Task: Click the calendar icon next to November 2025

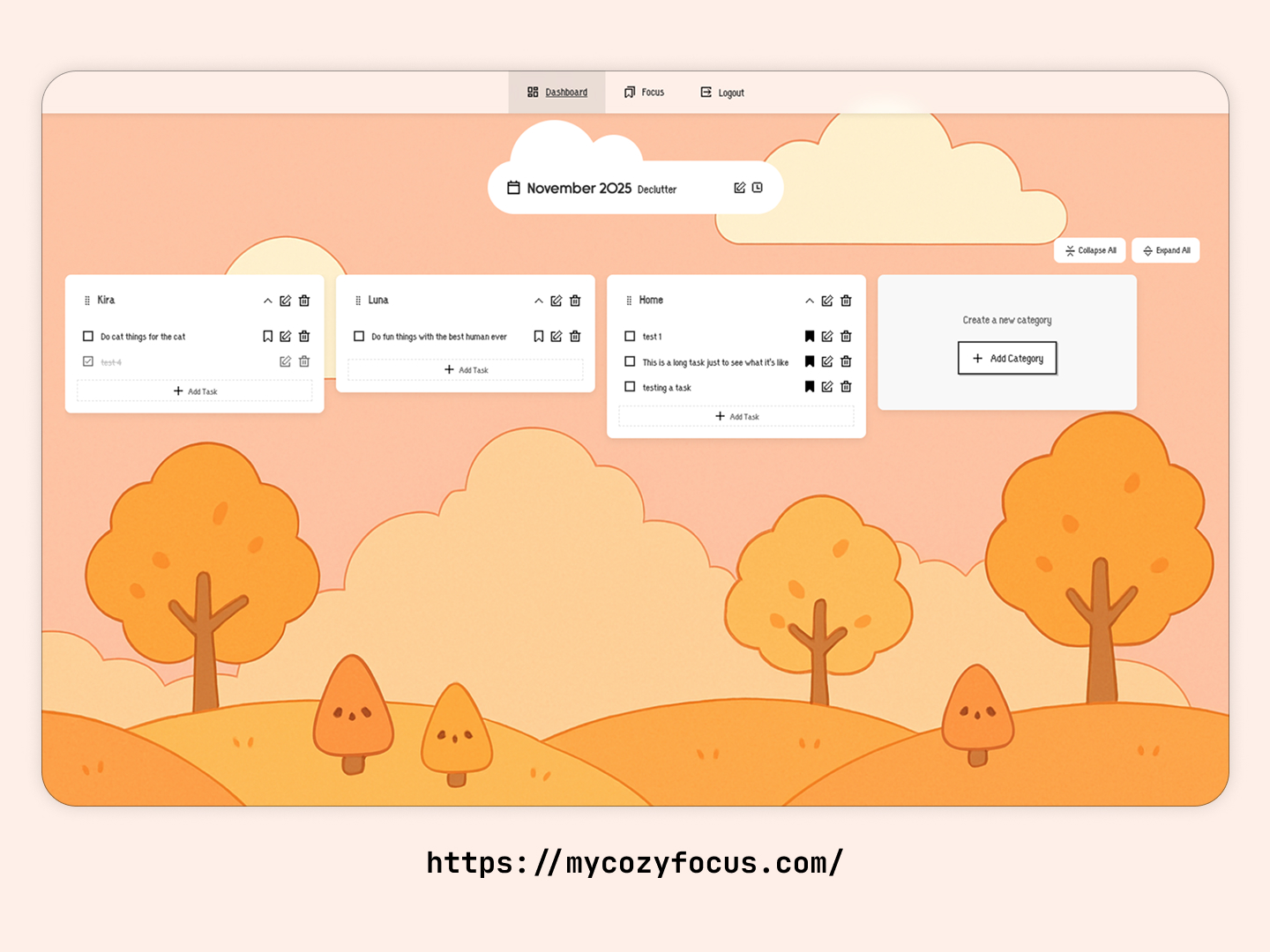Action: 515,187
